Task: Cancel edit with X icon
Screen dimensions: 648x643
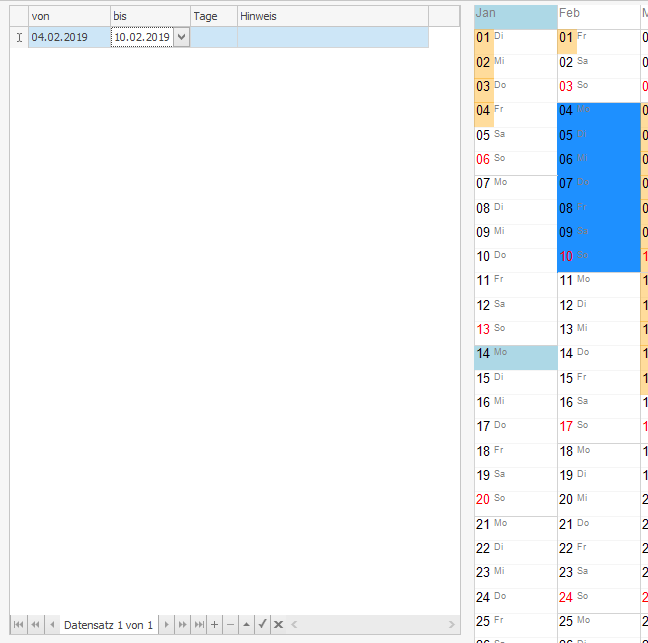Action: [279, 625]
